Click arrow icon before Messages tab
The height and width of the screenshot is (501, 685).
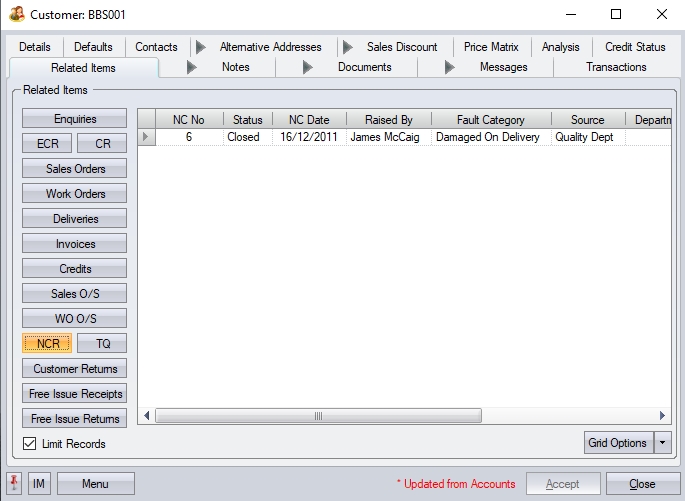pyautogui.click(x=449, y=68)
